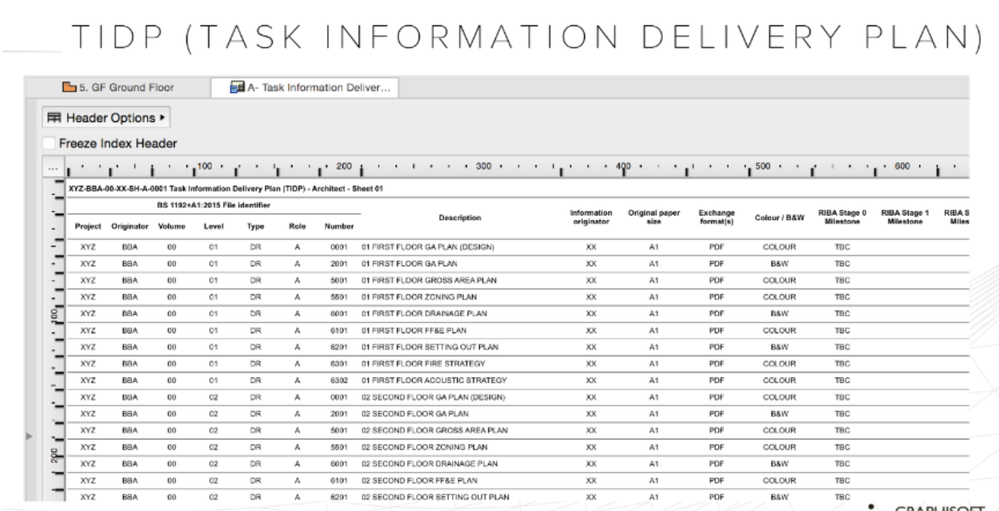Select 01 FIRST FLOOR GA PLAN (DESIGN) cell
Viewport: 999px width, 511px height.
(x=428, y=247)
